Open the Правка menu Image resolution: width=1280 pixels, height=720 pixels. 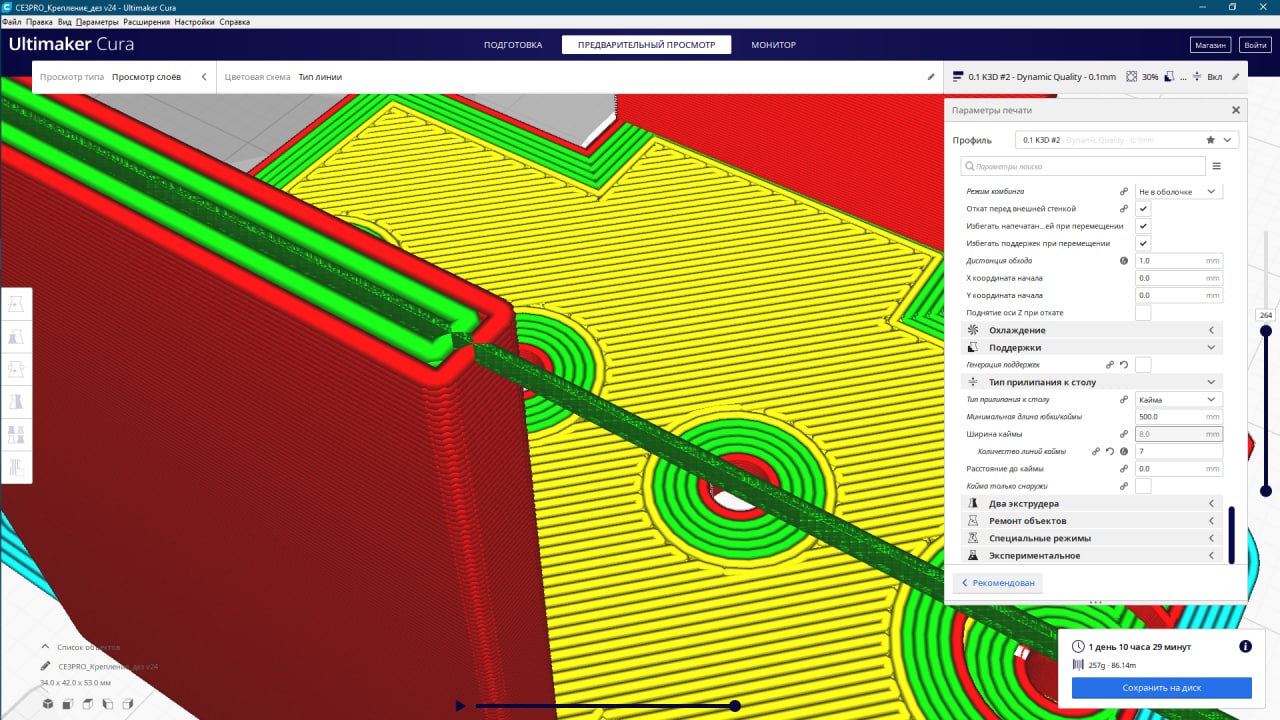[x=40, y=21]
